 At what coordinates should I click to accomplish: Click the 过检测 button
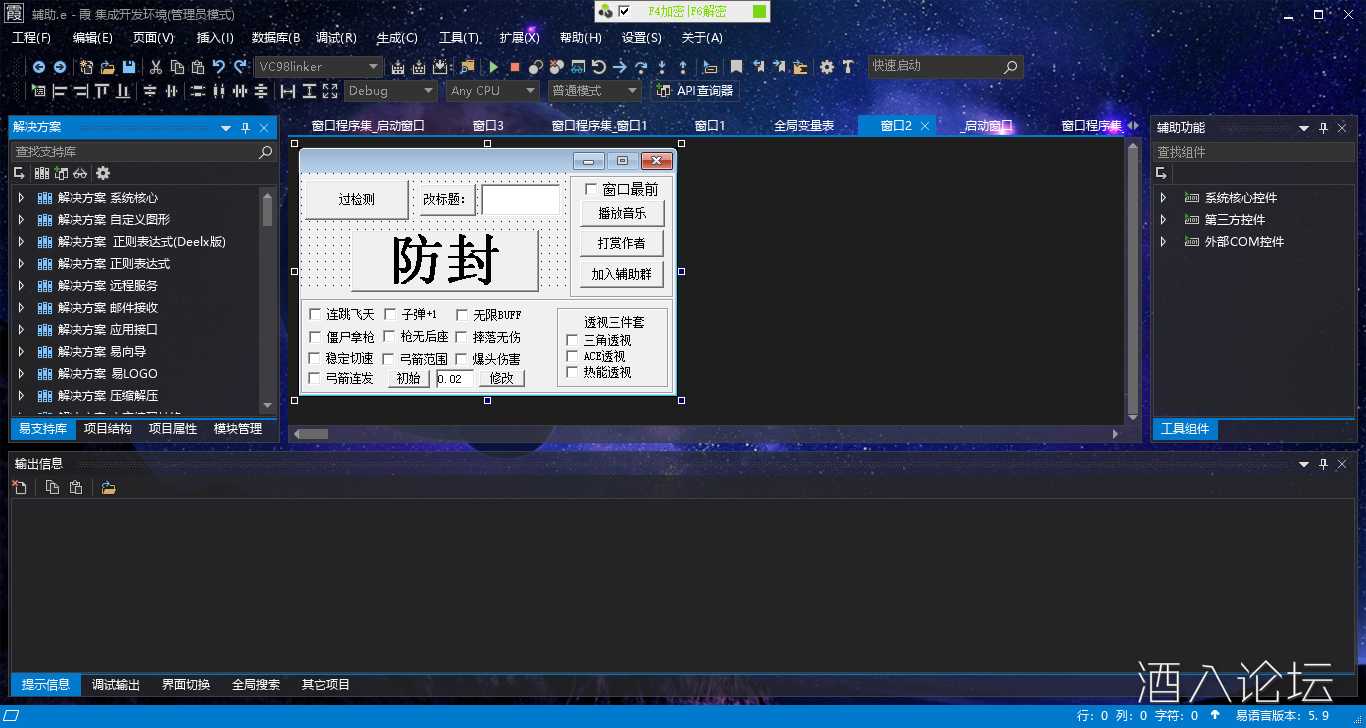point(357,199)
